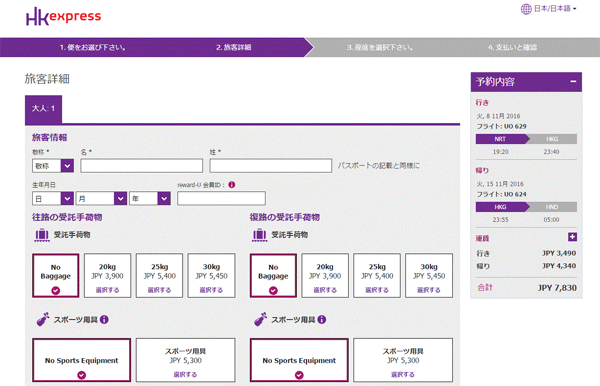Open the birth year 年 dropdown
Image resolution: width=600 pixels, height=386 pixels.
[x=150, y=199]
